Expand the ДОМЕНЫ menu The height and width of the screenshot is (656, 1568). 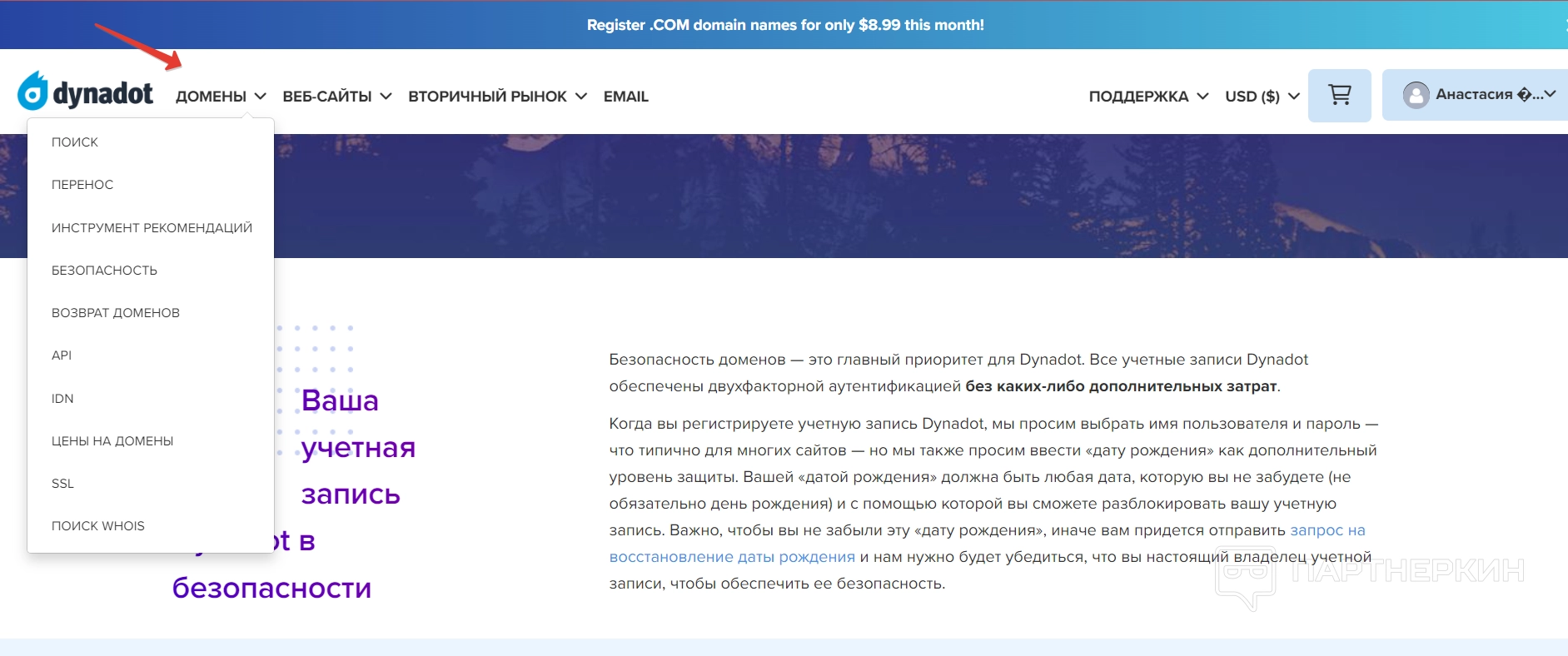[x=221, y=97]
